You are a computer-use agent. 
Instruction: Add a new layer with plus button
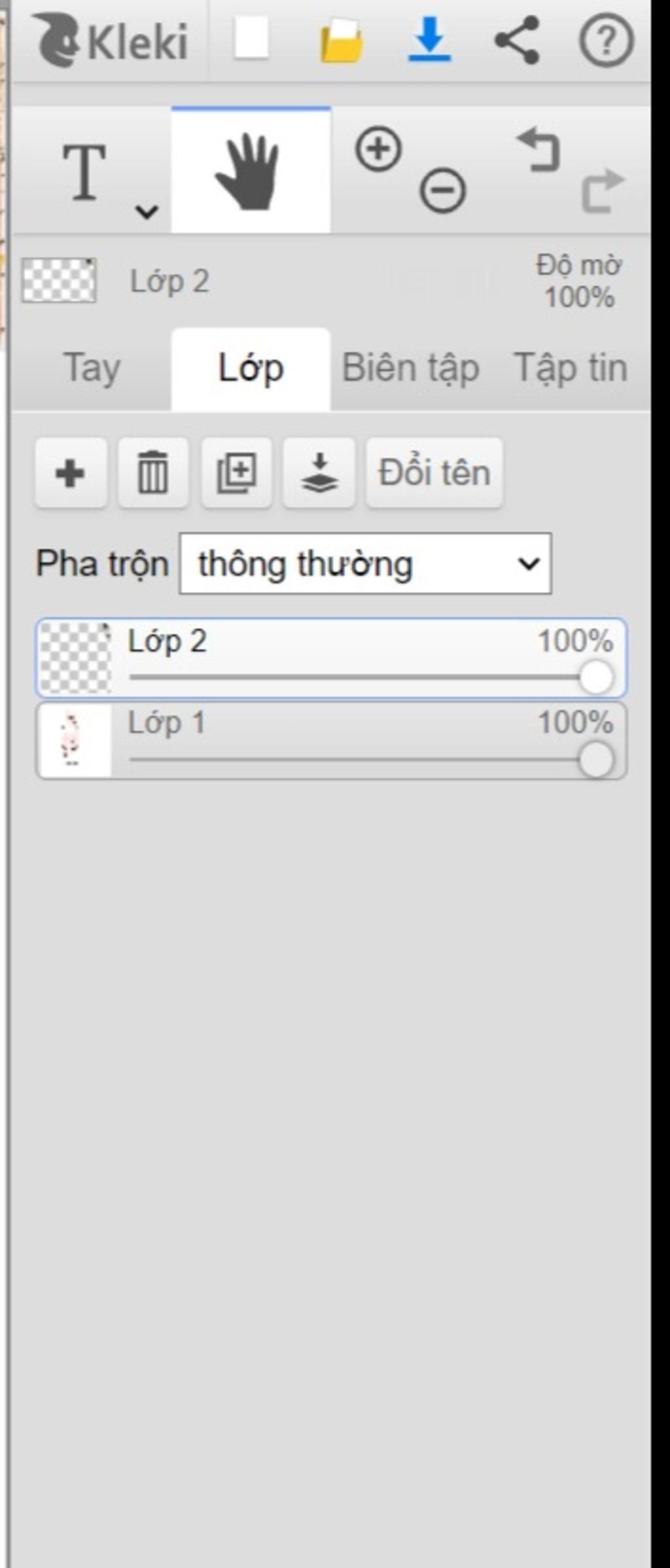tap(71, 473)
